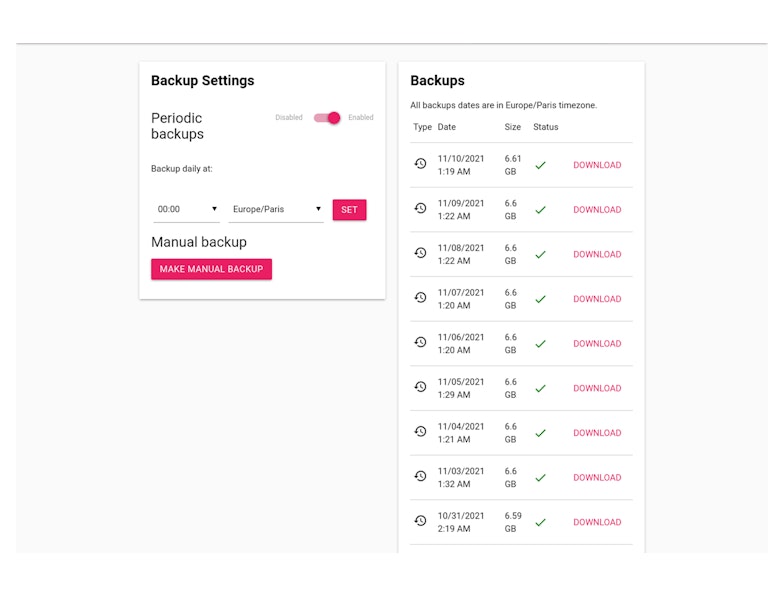The width and height of the screenshot is (784, 596).
Task: Click history icon for 11/06/2021 backup
Action: (x=421, y=343)
